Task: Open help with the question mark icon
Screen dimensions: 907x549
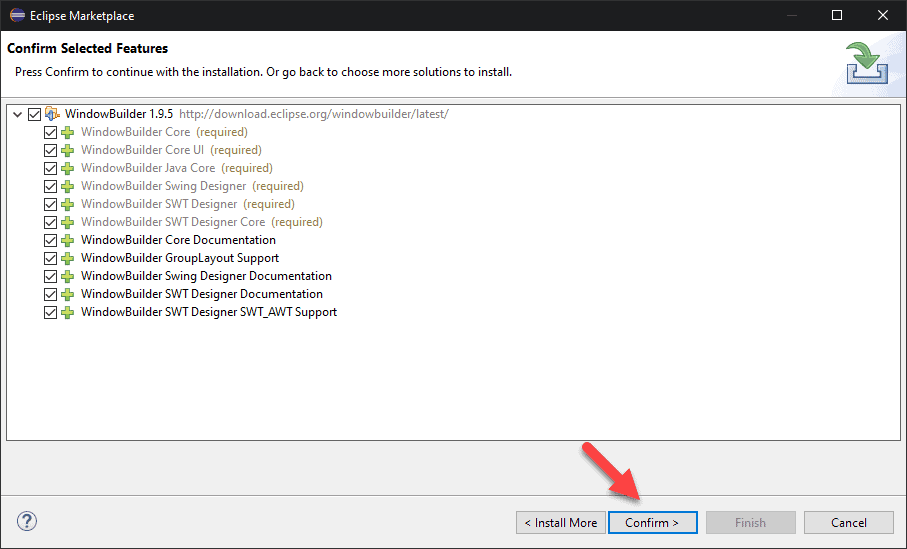Action: click(27, 521)
